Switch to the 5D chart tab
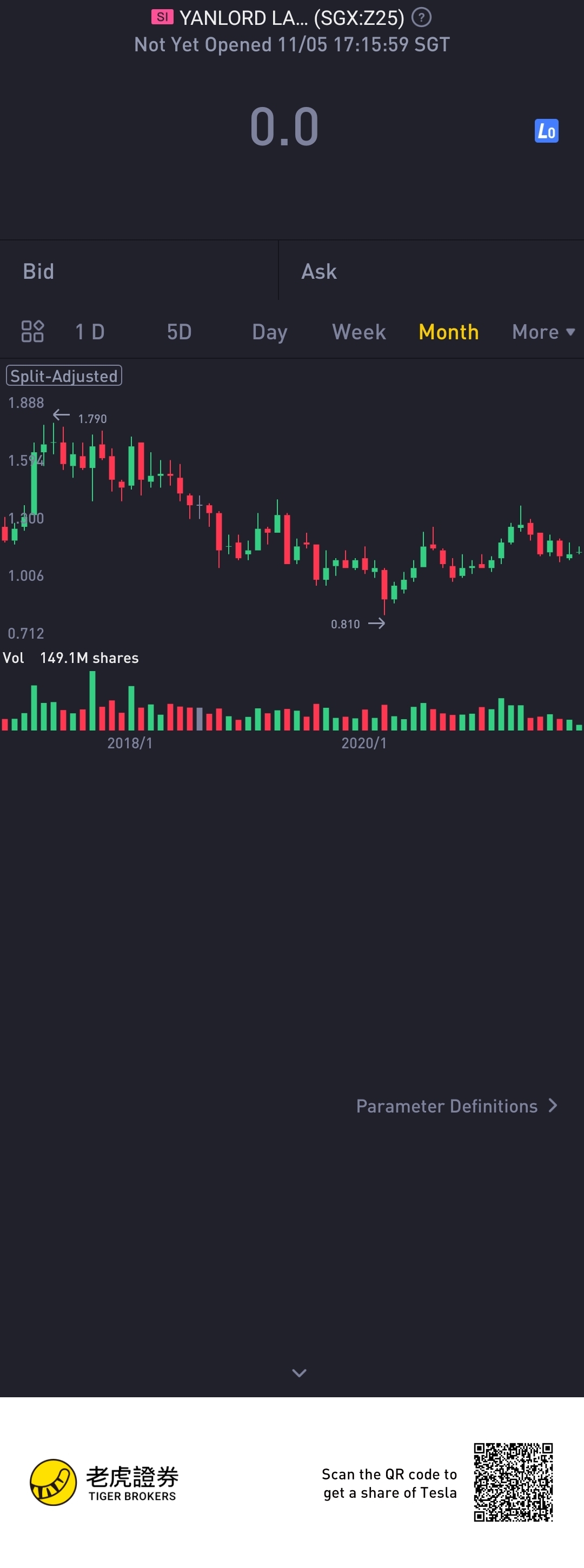Screen dimensions: 584x1568 coord(179,332)
